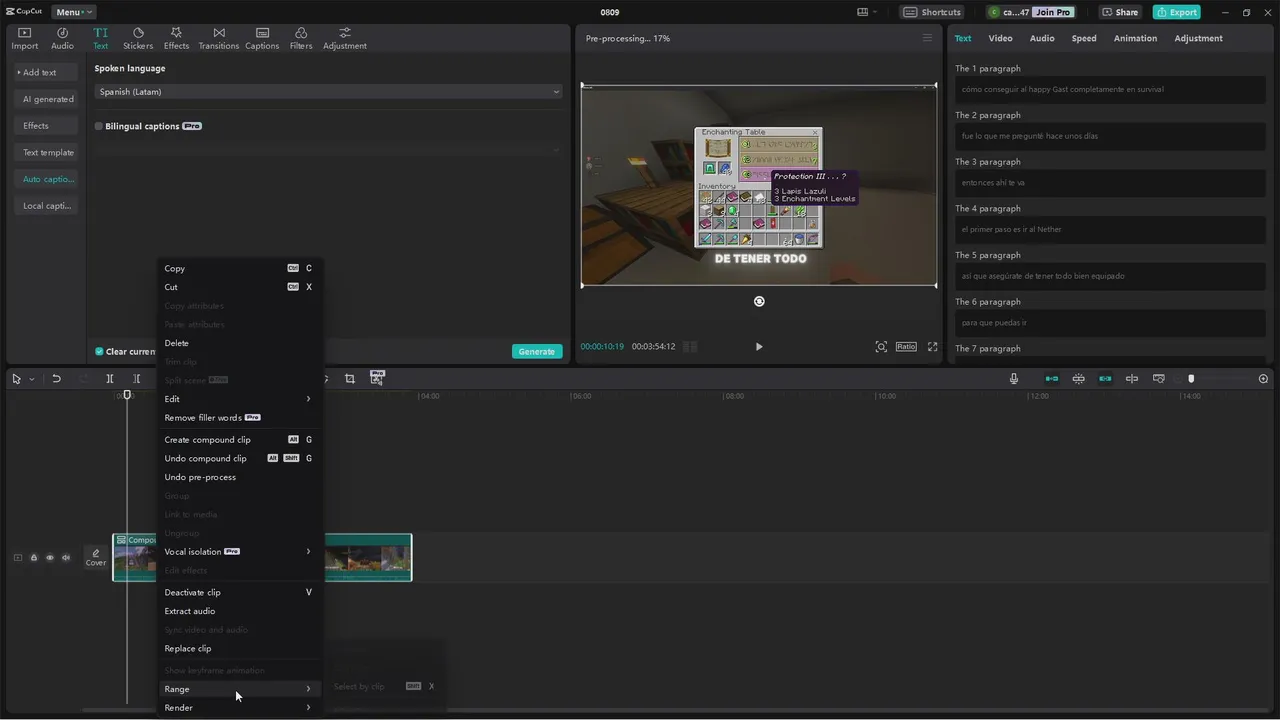
Task: Click the microphone record voiceover icon
Action: coord(1014,379)
